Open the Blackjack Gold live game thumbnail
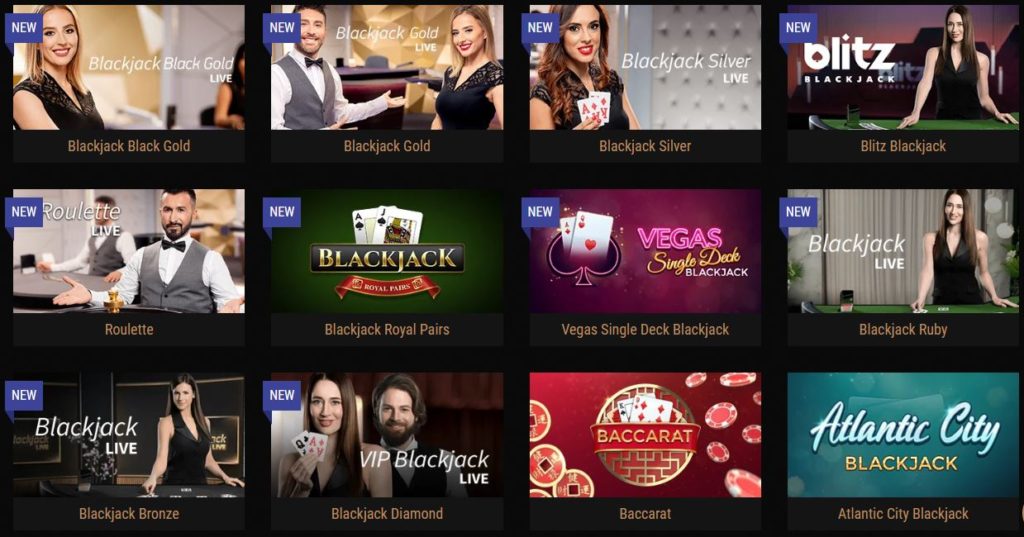Screen dimensions: 1024x537 click(x=387, y=67)
